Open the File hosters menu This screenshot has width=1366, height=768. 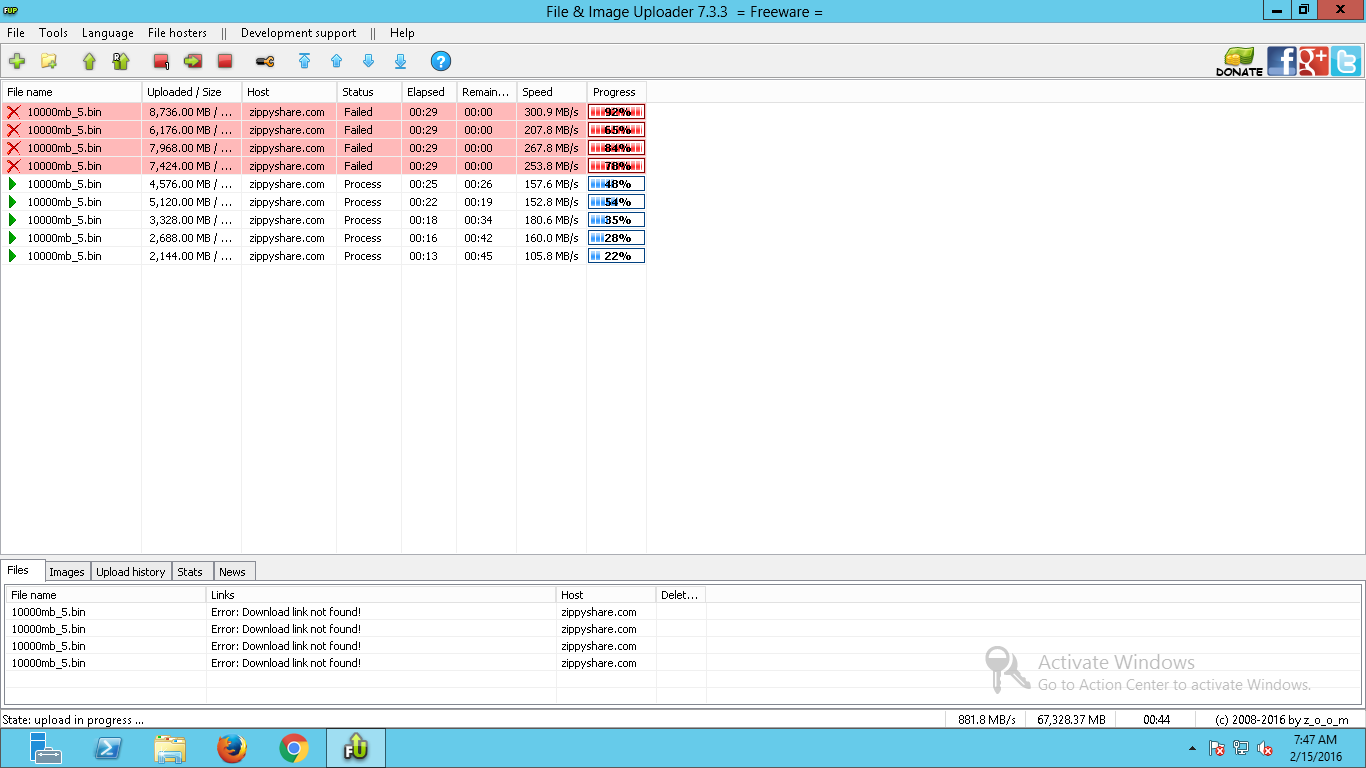[177, 33]
